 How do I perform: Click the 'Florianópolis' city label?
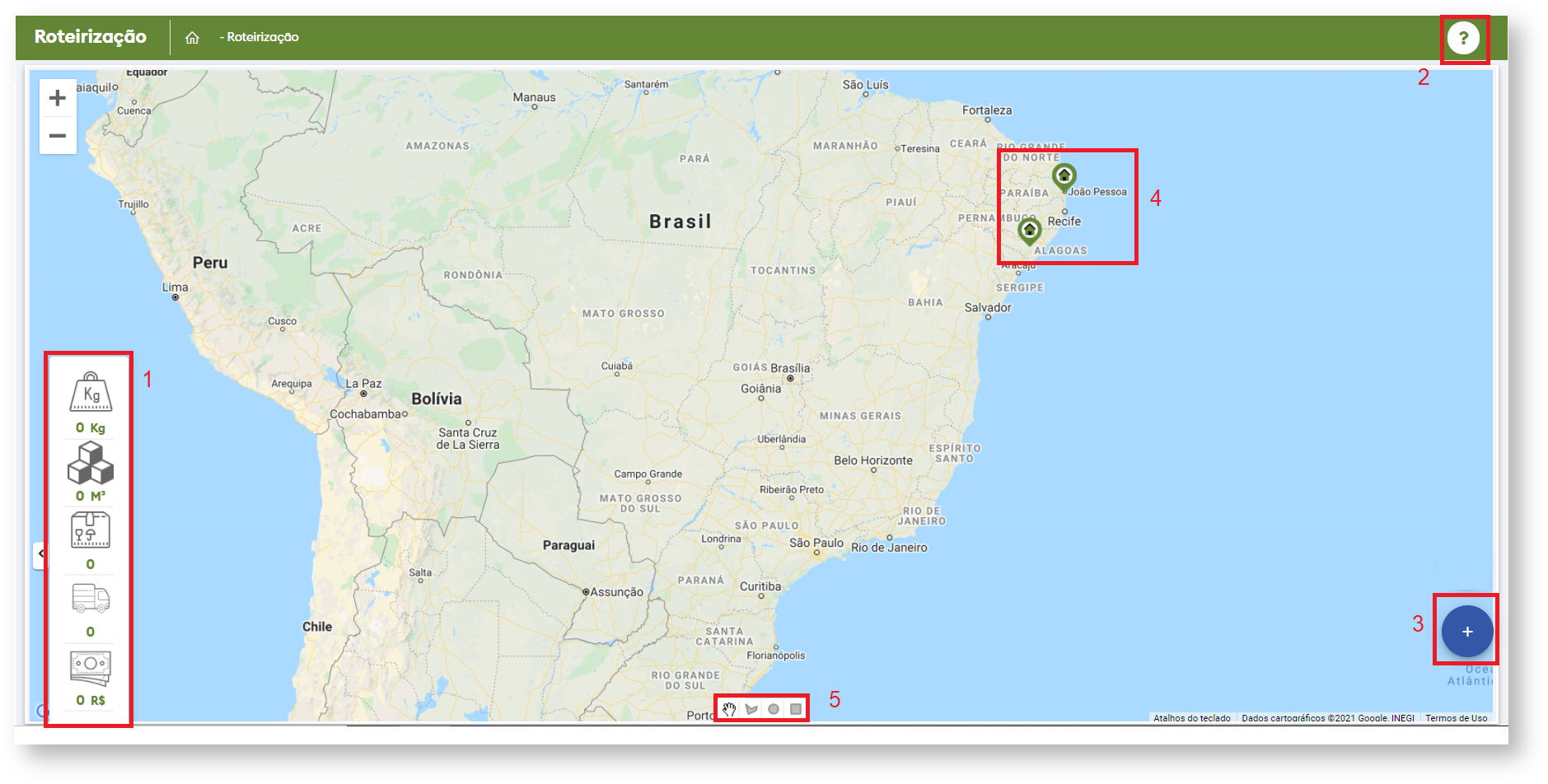coord(776,656)
